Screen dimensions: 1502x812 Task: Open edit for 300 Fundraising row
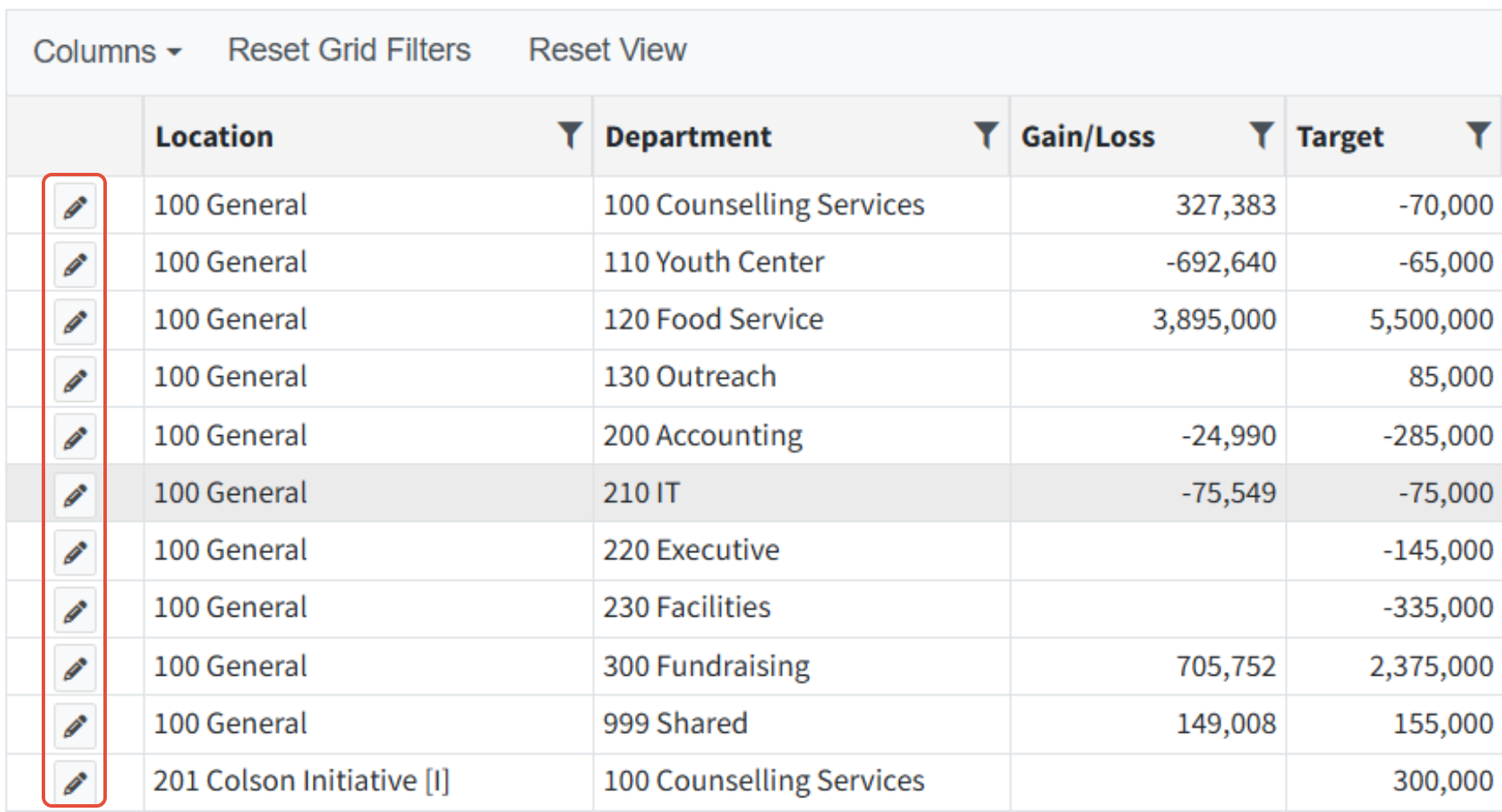[75, 668]
